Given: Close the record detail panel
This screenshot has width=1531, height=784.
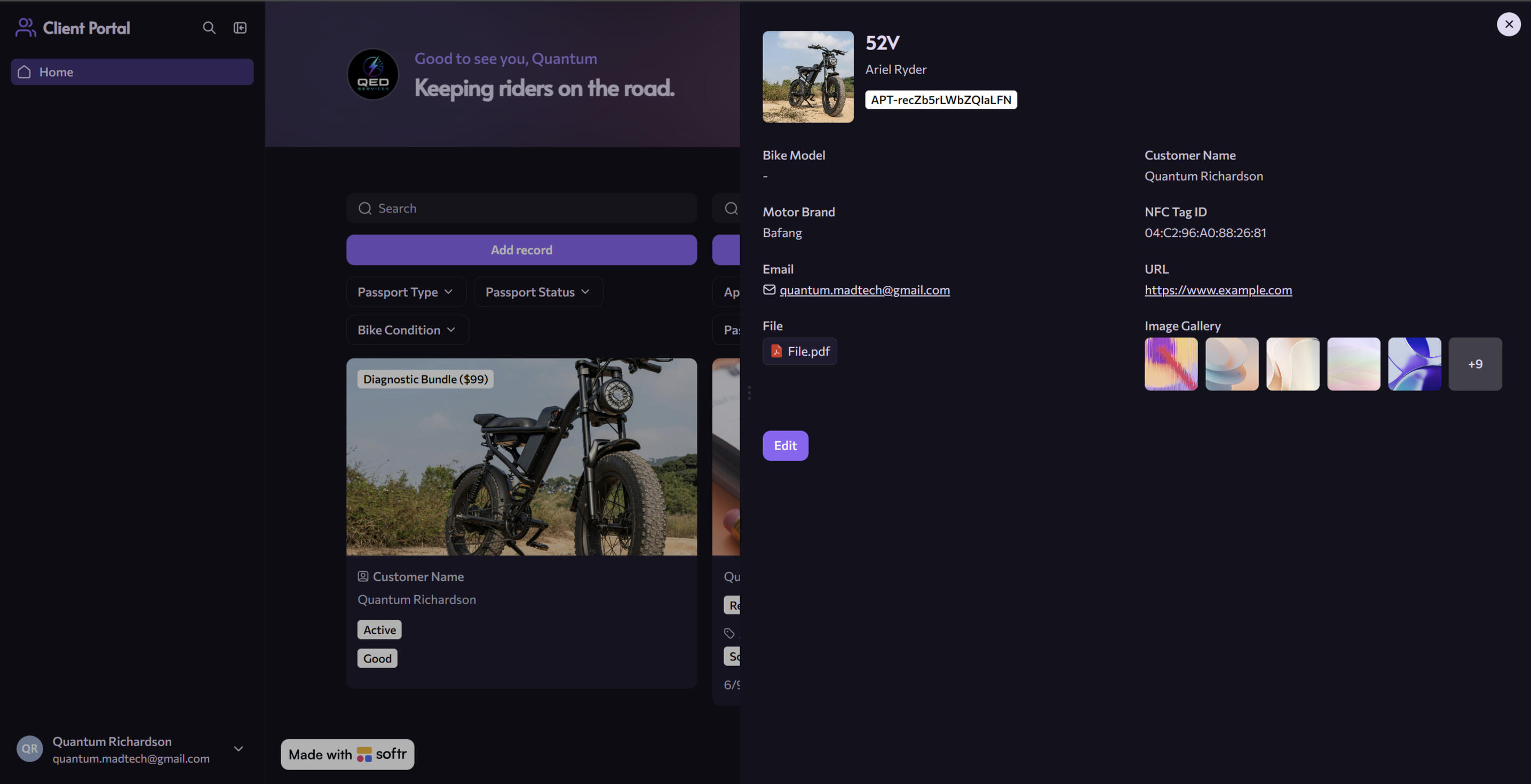Looking at the screenshot, I should click(1509, 25).
